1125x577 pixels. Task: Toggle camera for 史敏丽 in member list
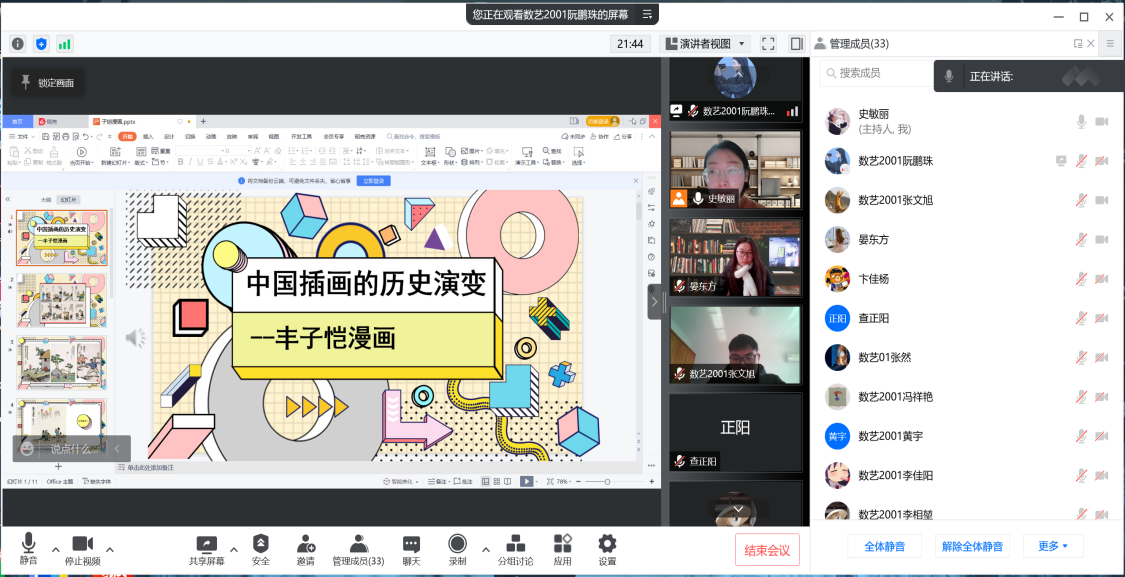[1101, 122]
